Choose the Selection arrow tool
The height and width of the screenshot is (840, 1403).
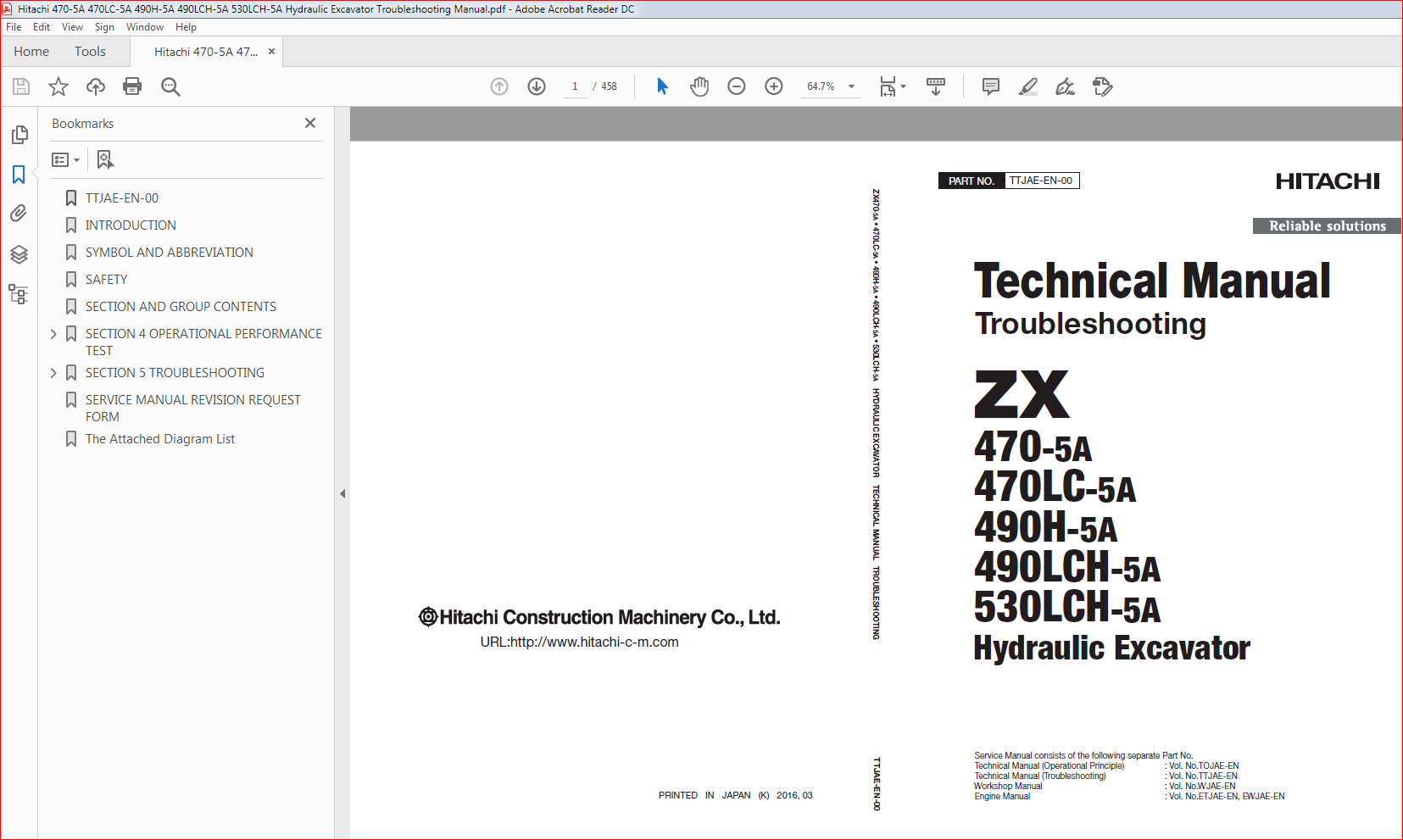[662, 86]
